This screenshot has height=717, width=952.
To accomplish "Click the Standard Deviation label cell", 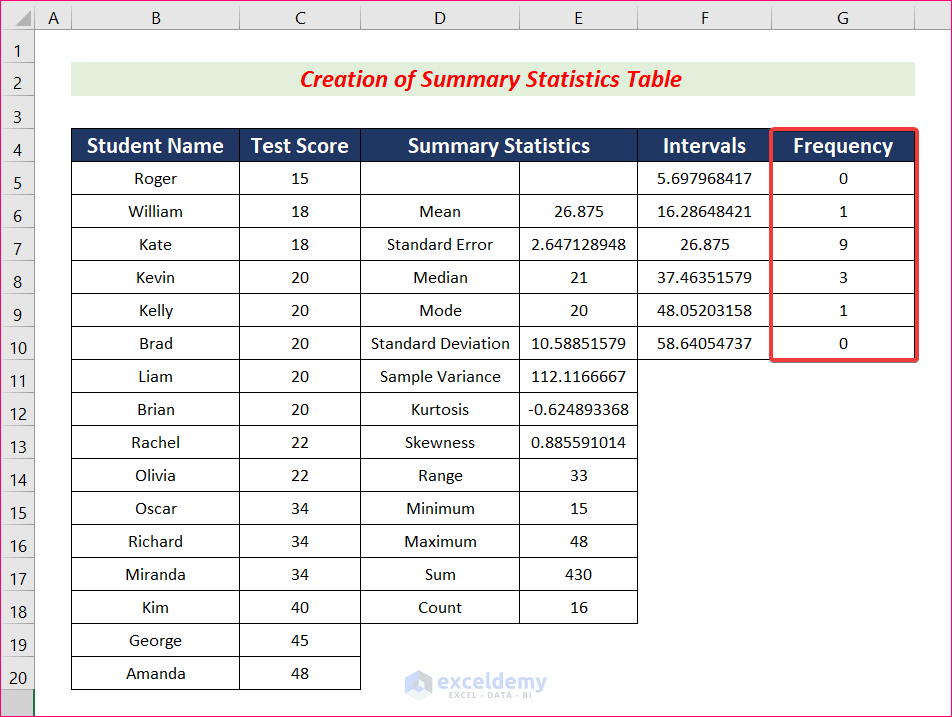I will point(440,344).
